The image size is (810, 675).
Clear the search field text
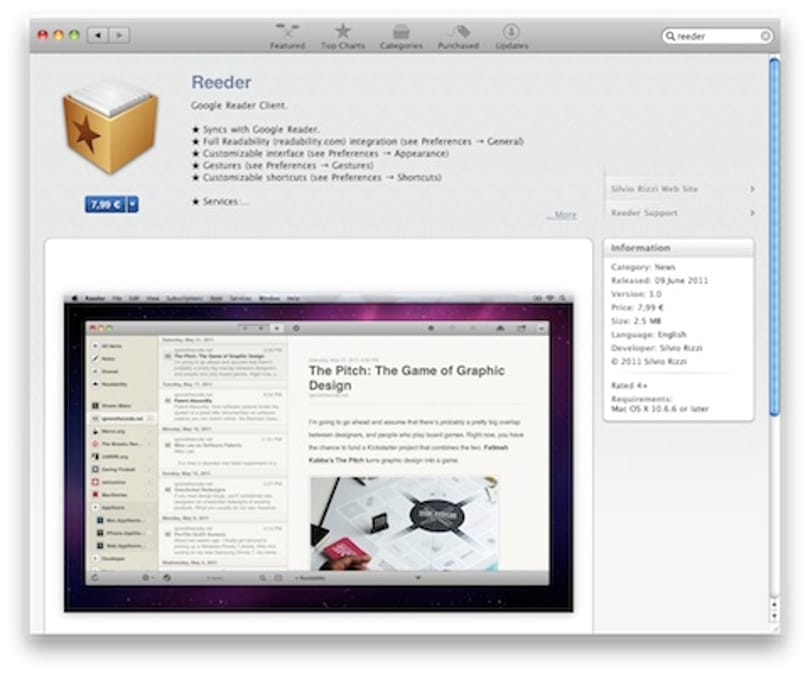point(766,36)
